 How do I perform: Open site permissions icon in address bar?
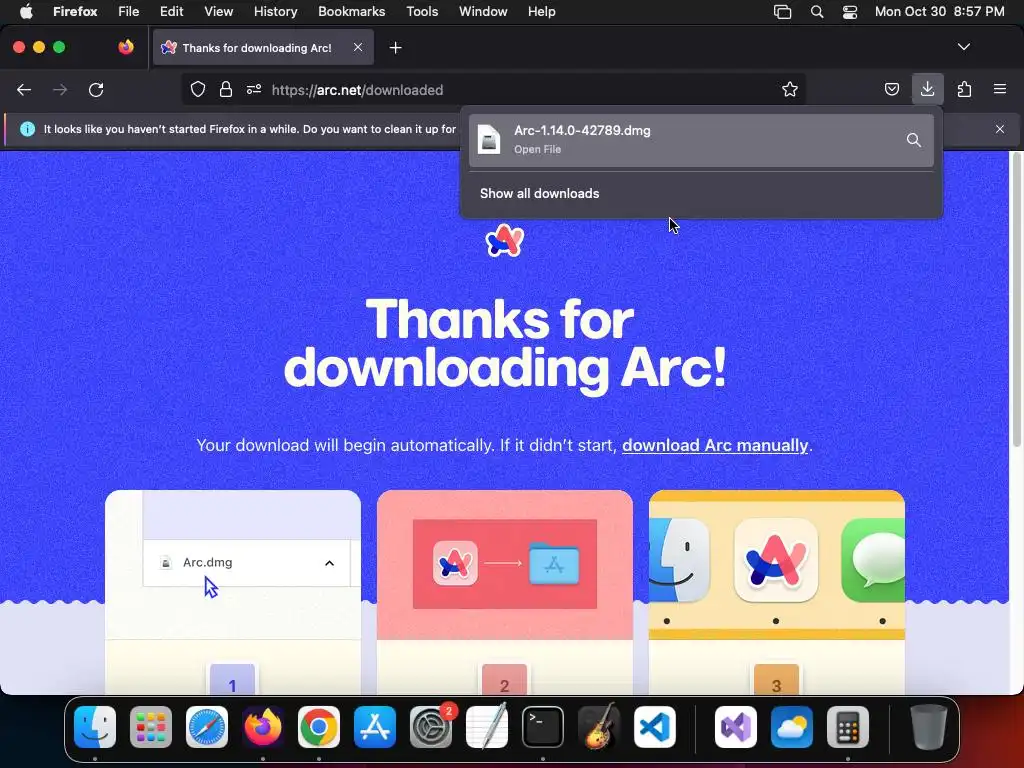pos(254,89)
